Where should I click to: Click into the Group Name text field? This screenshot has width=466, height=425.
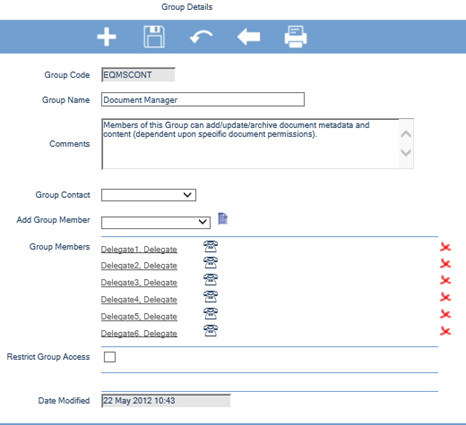203,100
